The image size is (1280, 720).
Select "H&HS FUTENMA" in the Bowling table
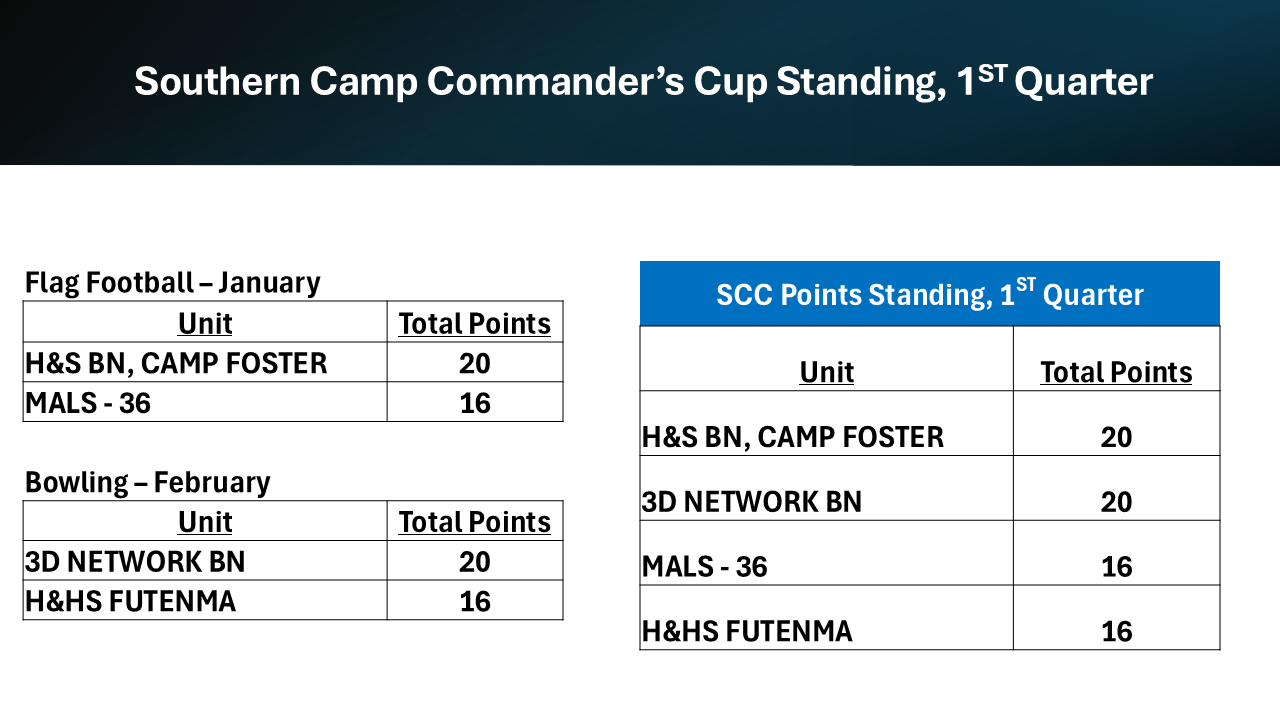(x=130, y=601)
